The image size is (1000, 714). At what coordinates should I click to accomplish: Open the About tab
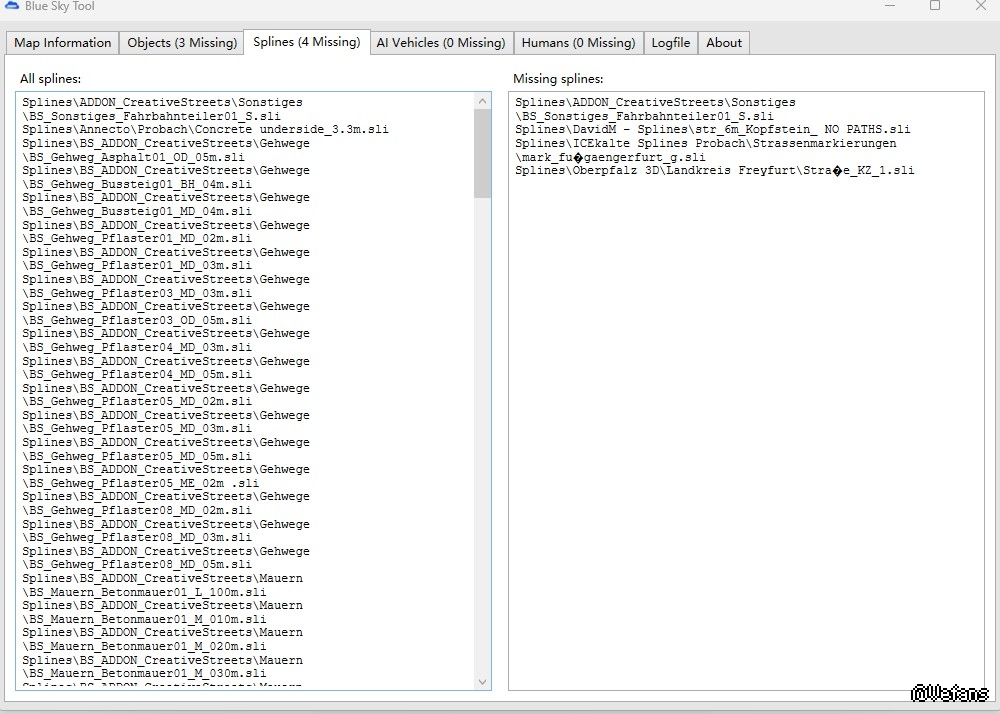tap(724, 43)
